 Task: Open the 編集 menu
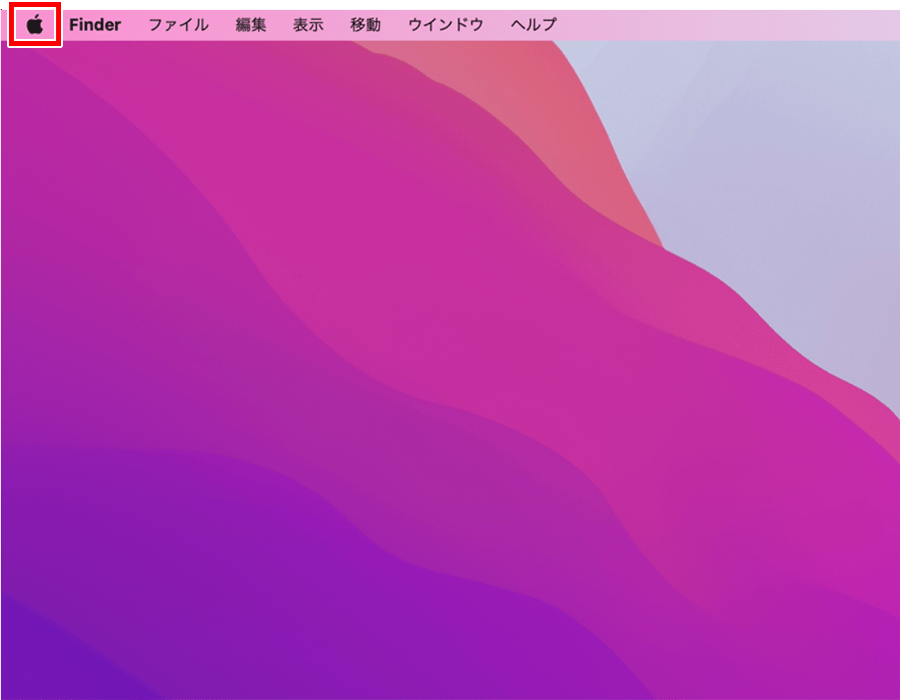[x=251, y=25]
